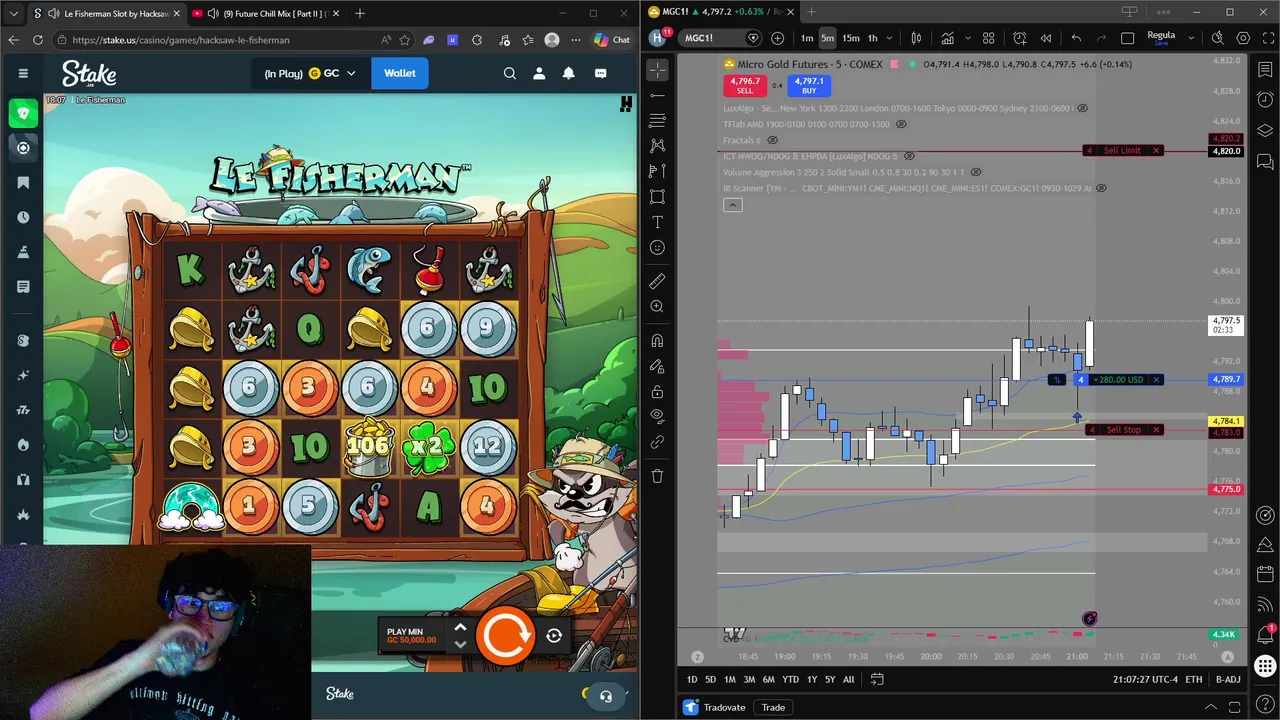Switch to the 1h timeframe
This screenshot has height=720, width=1280.
point(872,38)
